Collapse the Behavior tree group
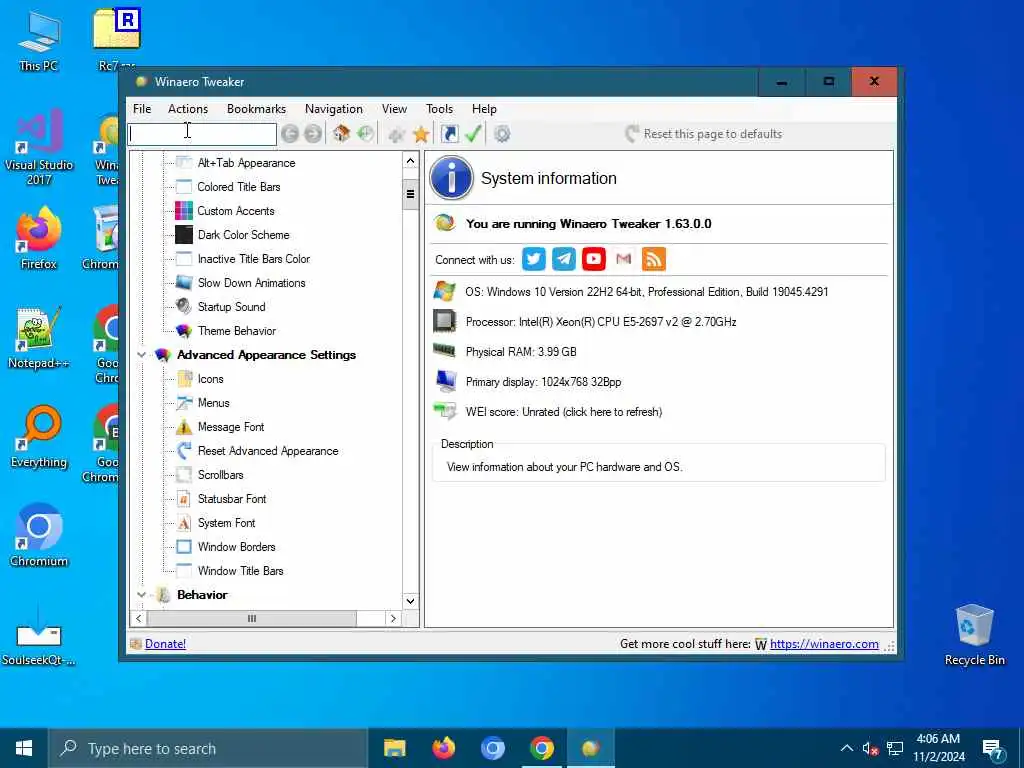 tap(141, 595)
